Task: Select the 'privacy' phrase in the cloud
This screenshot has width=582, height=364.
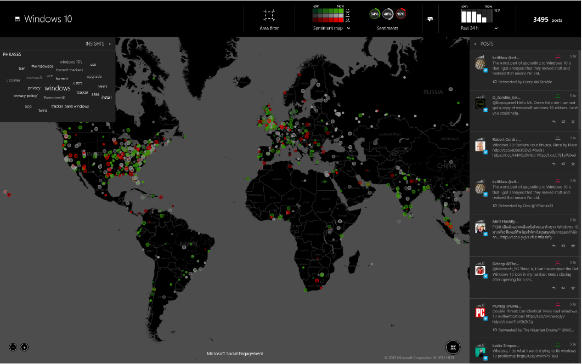Action: coord(34,88)
